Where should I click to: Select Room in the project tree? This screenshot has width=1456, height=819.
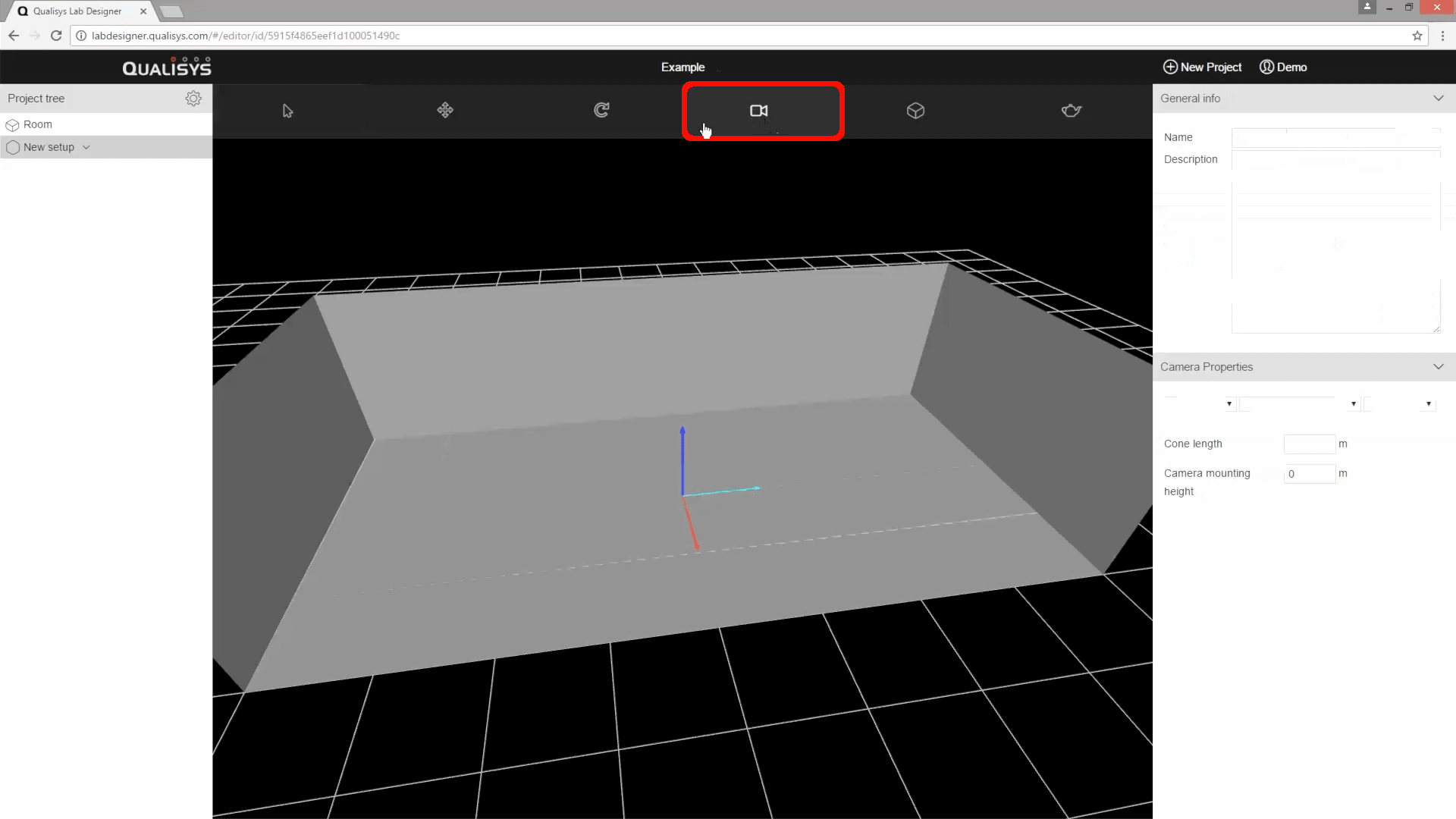[37, 124]
